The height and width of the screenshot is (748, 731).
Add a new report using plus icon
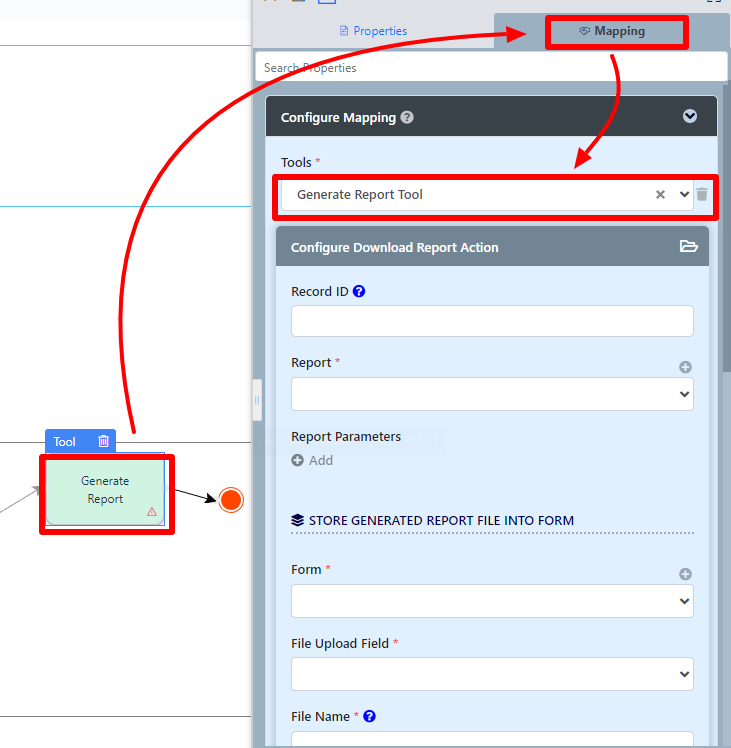point(685,367)
